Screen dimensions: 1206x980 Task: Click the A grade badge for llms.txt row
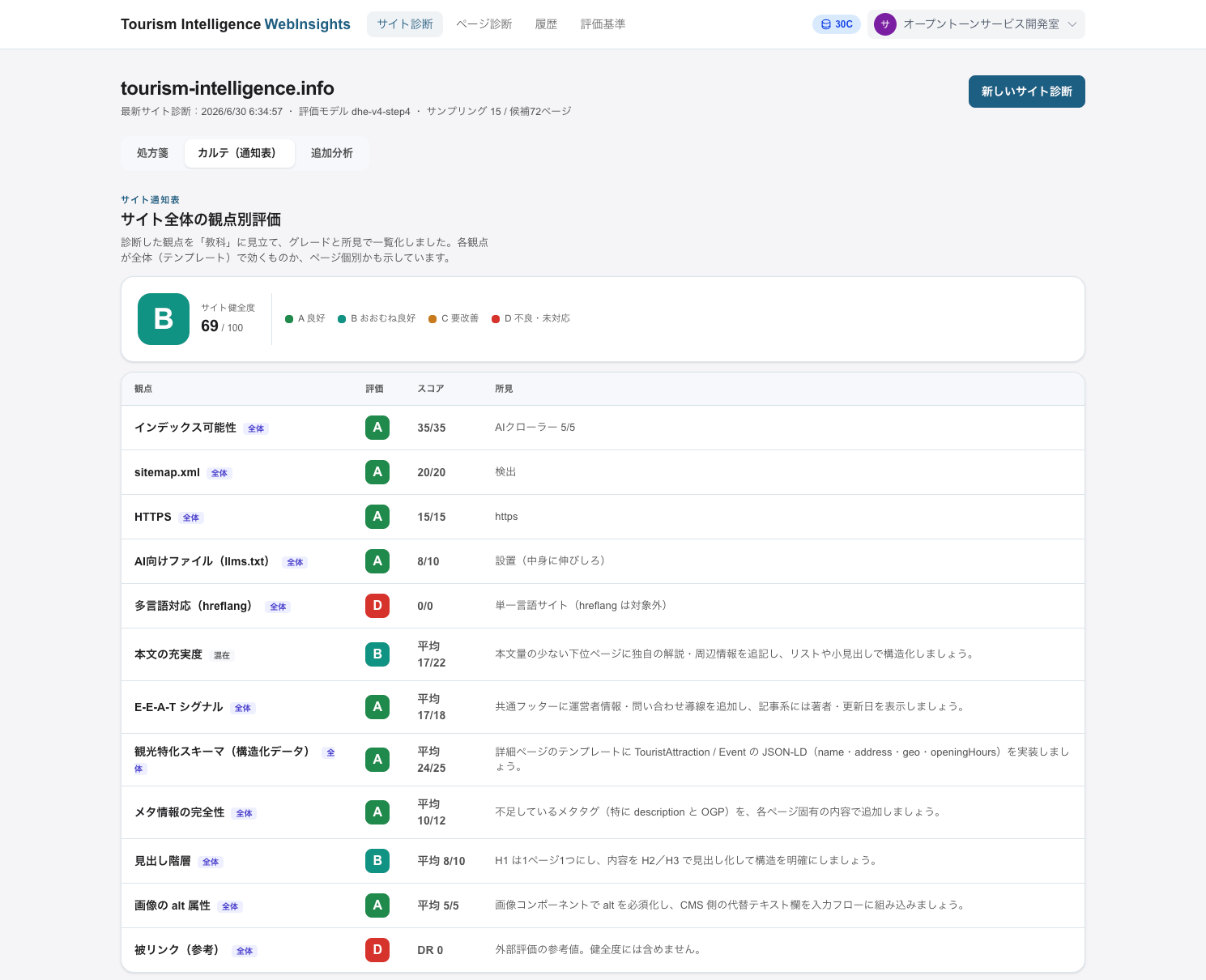coord(377,561)
